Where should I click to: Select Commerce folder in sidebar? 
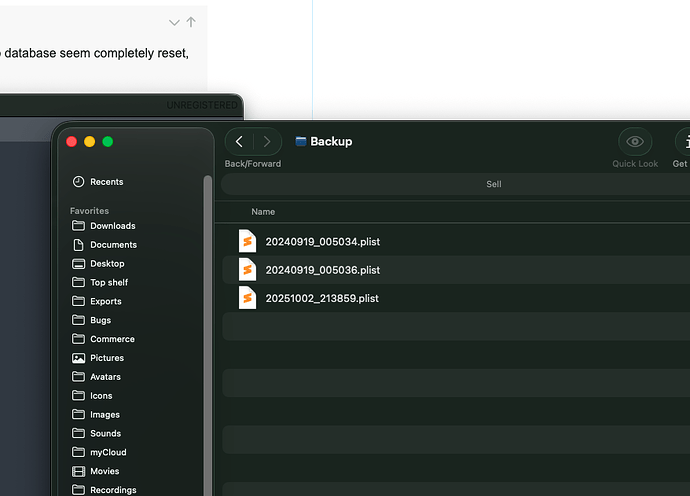pos(103,339)
